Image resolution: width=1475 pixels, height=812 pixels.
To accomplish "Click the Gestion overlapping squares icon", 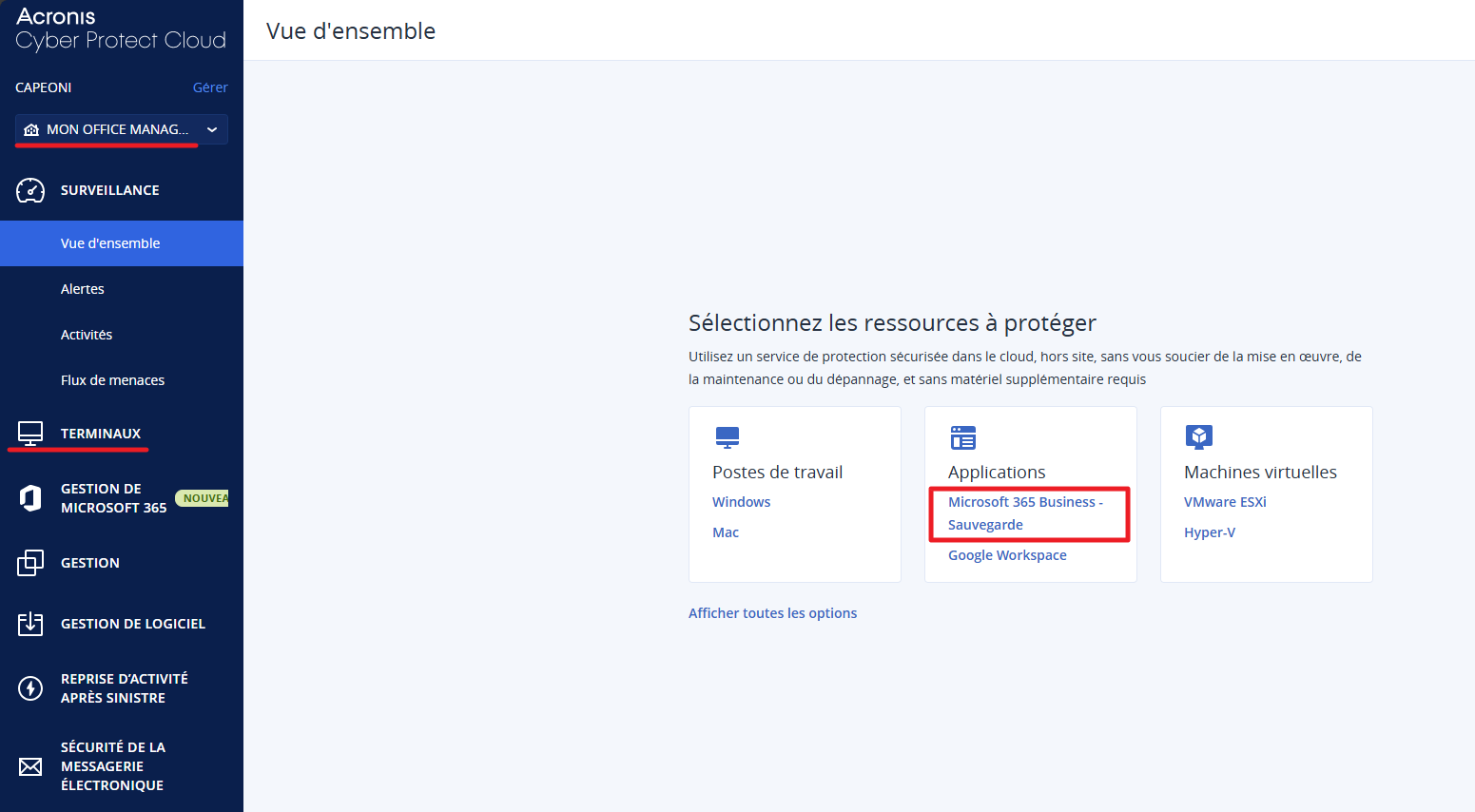I will click(30, 563).
